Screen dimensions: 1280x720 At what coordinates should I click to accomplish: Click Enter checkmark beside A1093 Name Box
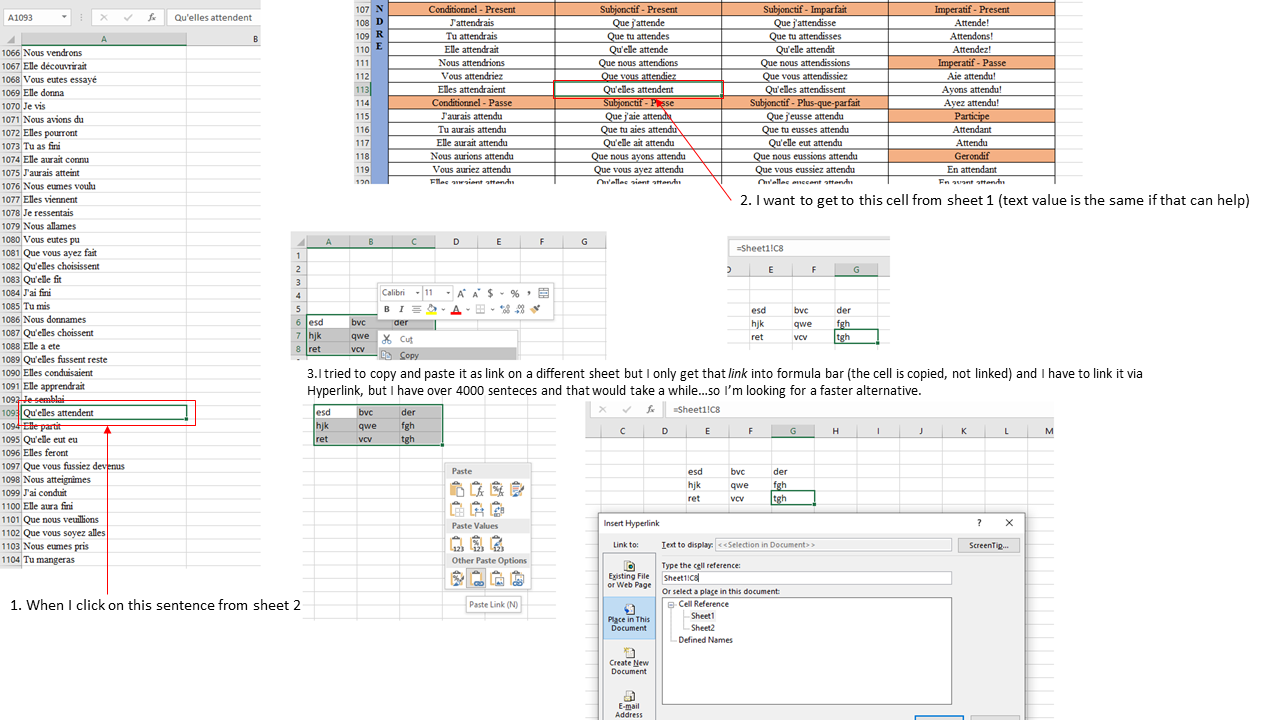[128, 17]
